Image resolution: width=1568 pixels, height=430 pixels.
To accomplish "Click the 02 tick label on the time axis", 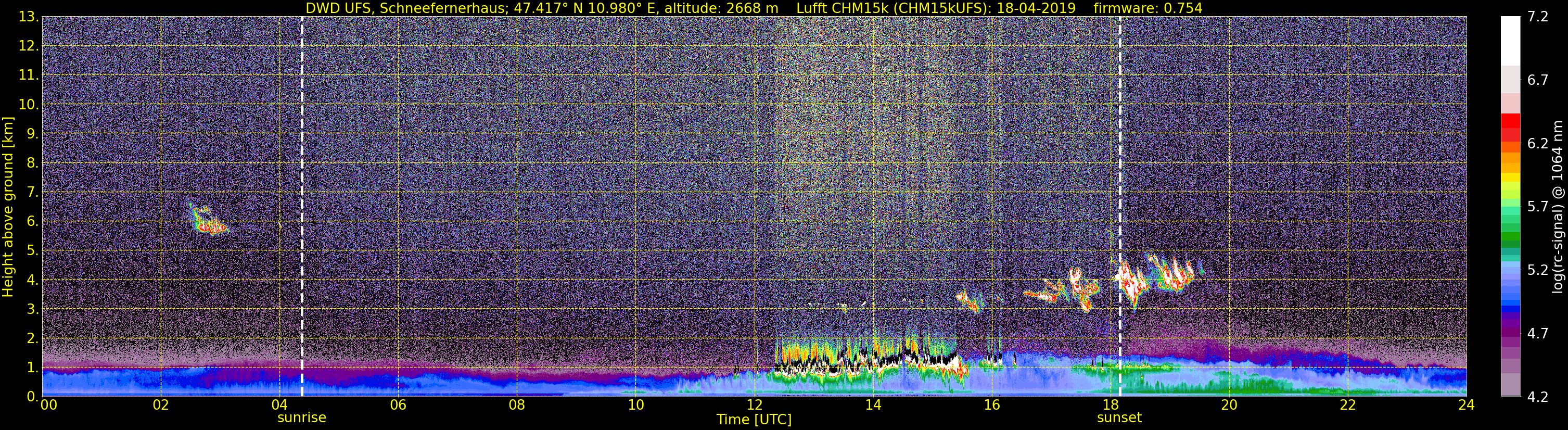I will [161, 406].
